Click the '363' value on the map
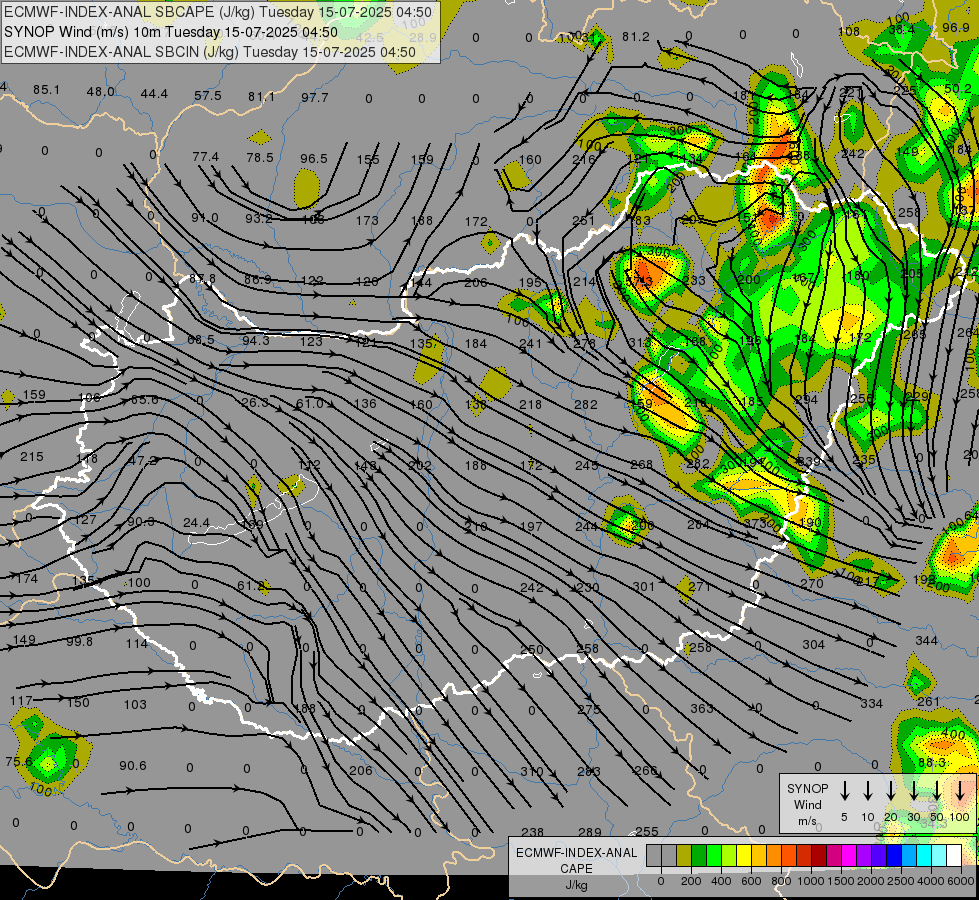The height and width of the screenshot is (900, 979). coord(702,708)
